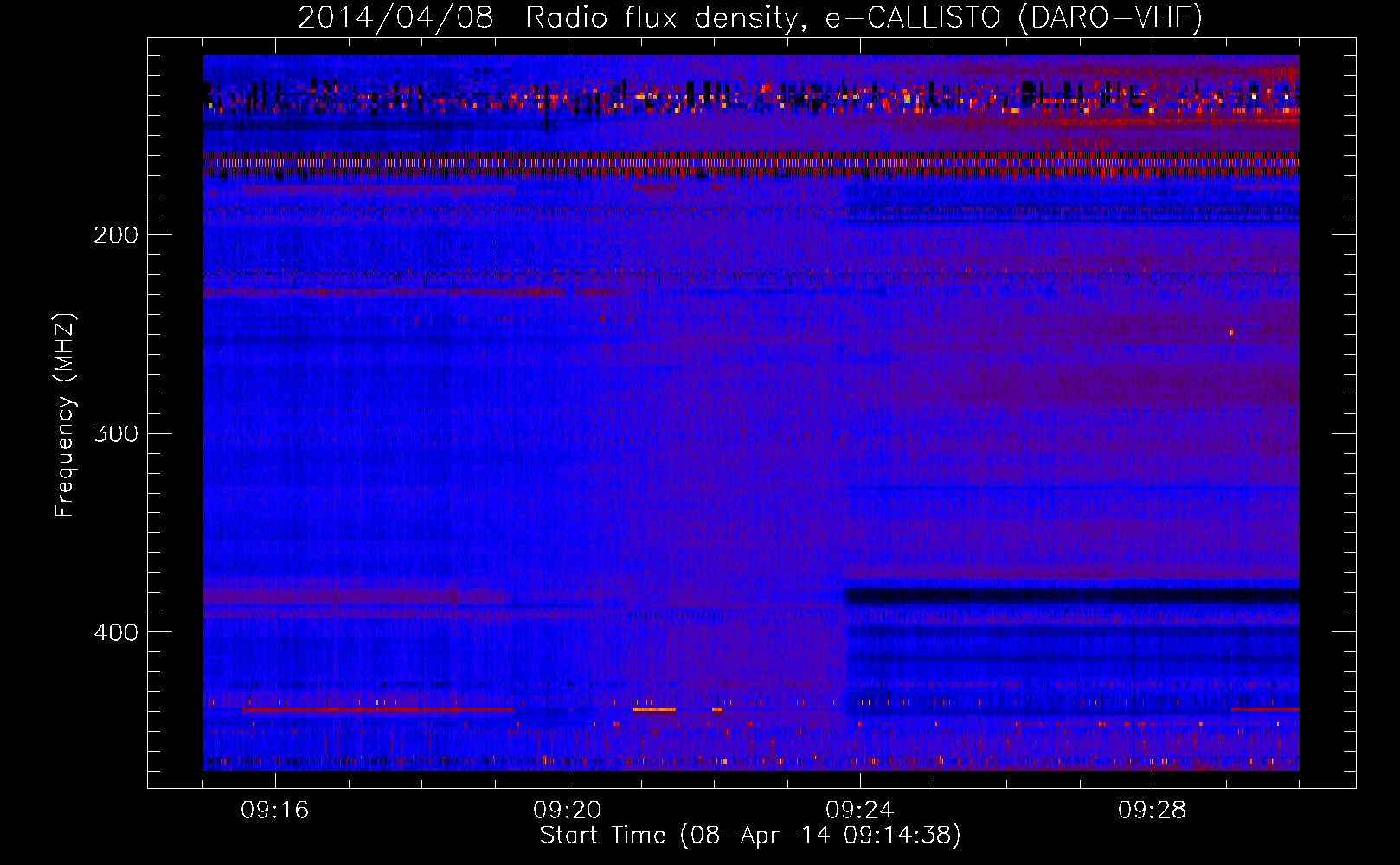Click the 'Start Time (08-Apr-14 09:14:38)' label
This screenshot has height=865, width=1400.
(x=750, y=835)
